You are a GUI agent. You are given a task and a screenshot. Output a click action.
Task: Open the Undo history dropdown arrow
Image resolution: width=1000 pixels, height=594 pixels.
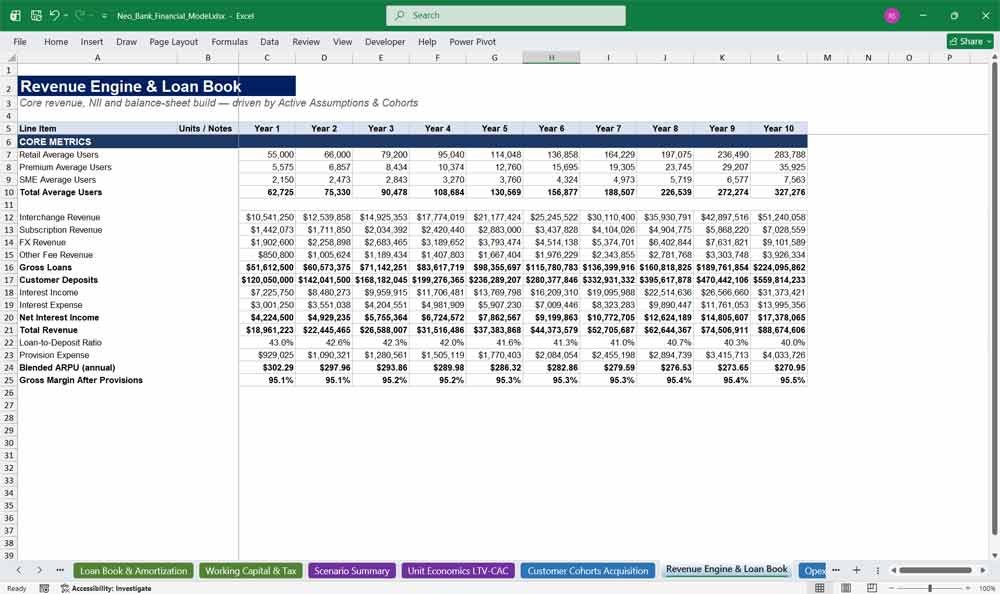tap(66, 16)
